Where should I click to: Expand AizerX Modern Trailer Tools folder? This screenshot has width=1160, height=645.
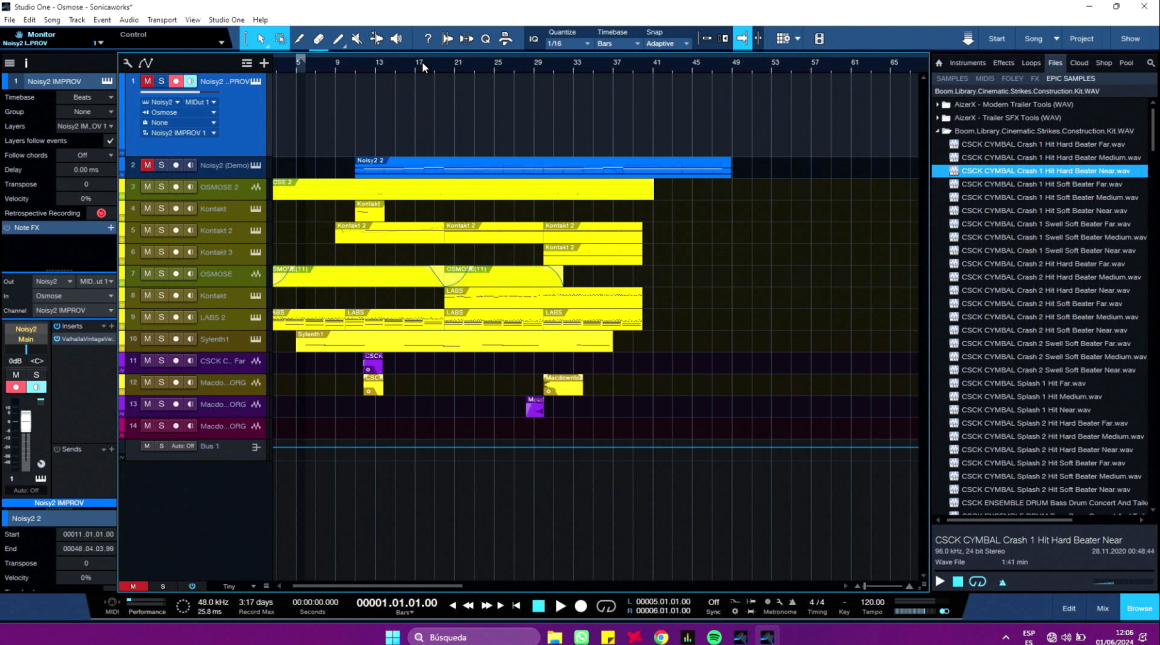point(937,104)
